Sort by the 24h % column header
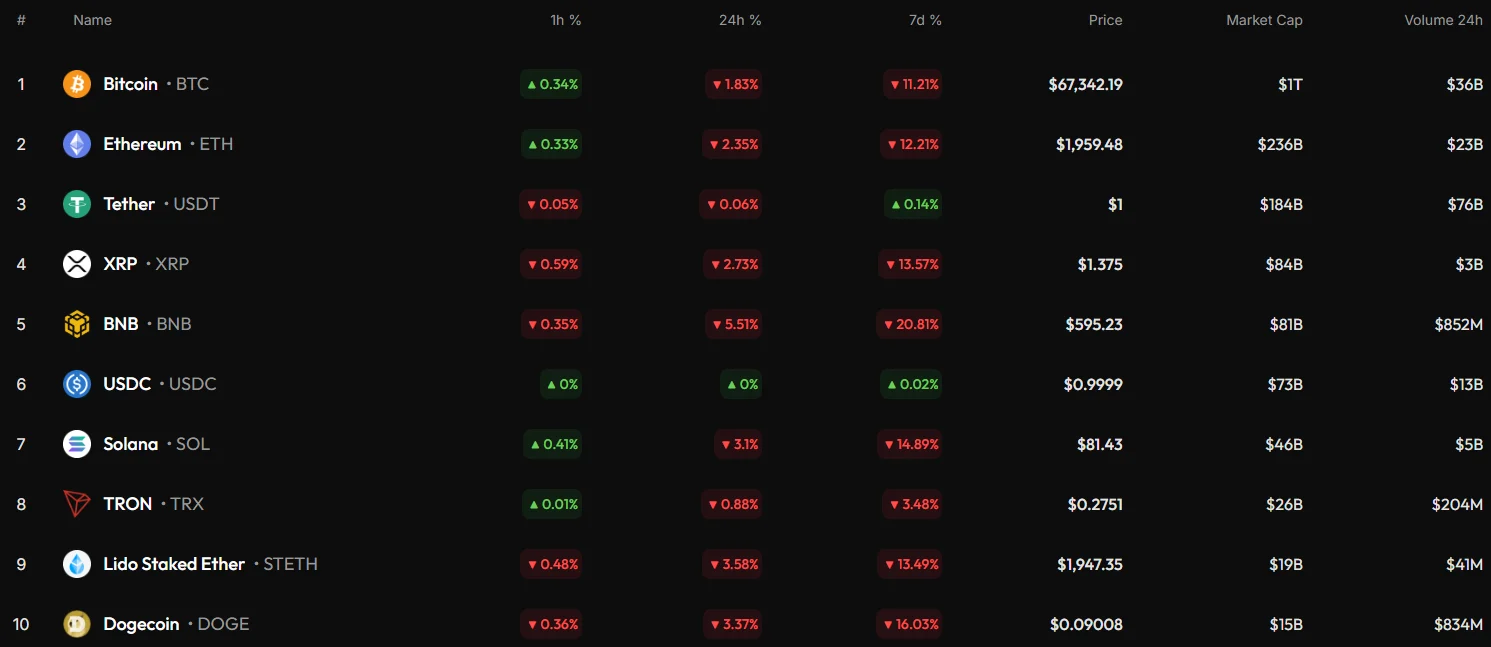The width and height of the screenshot is (1491, 647). [739, 20]
